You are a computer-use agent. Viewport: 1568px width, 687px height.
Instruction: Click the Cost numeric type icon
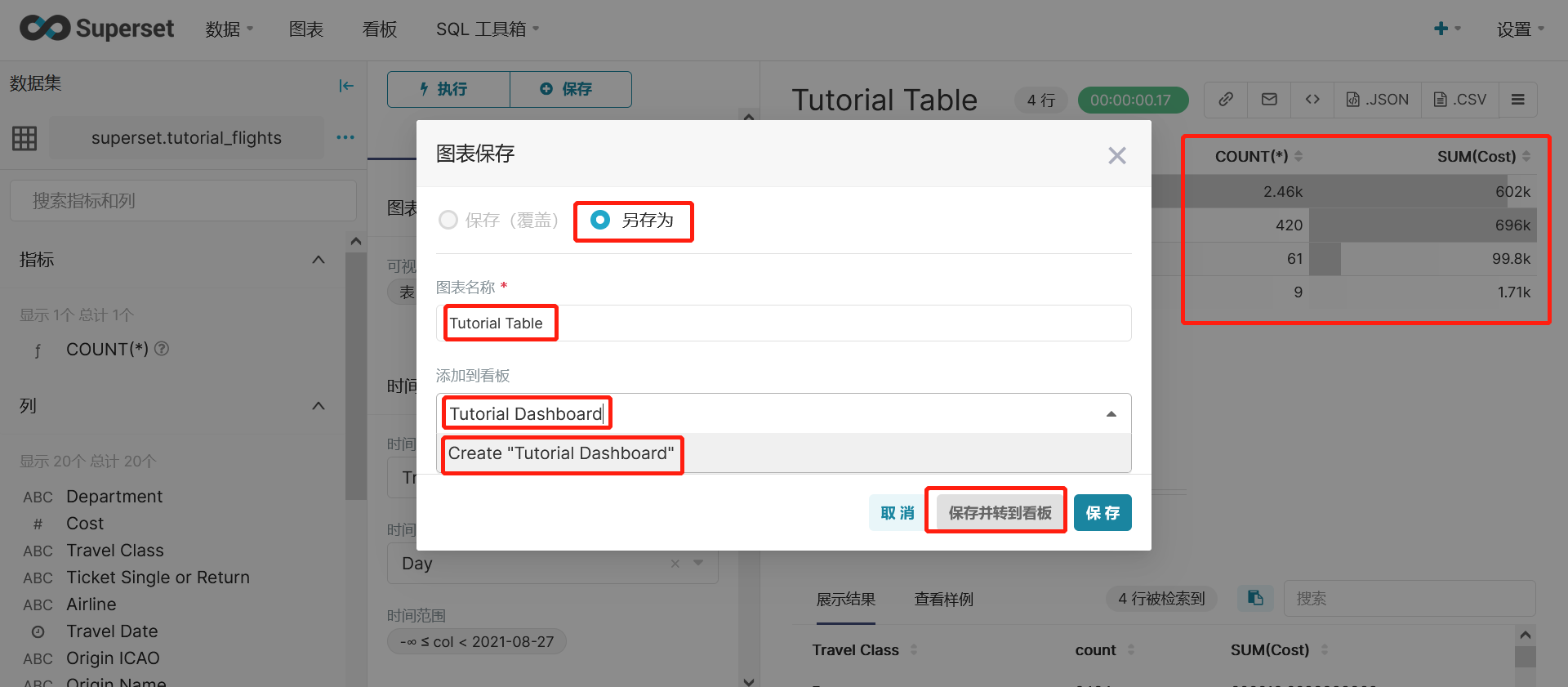coord(38,524)
